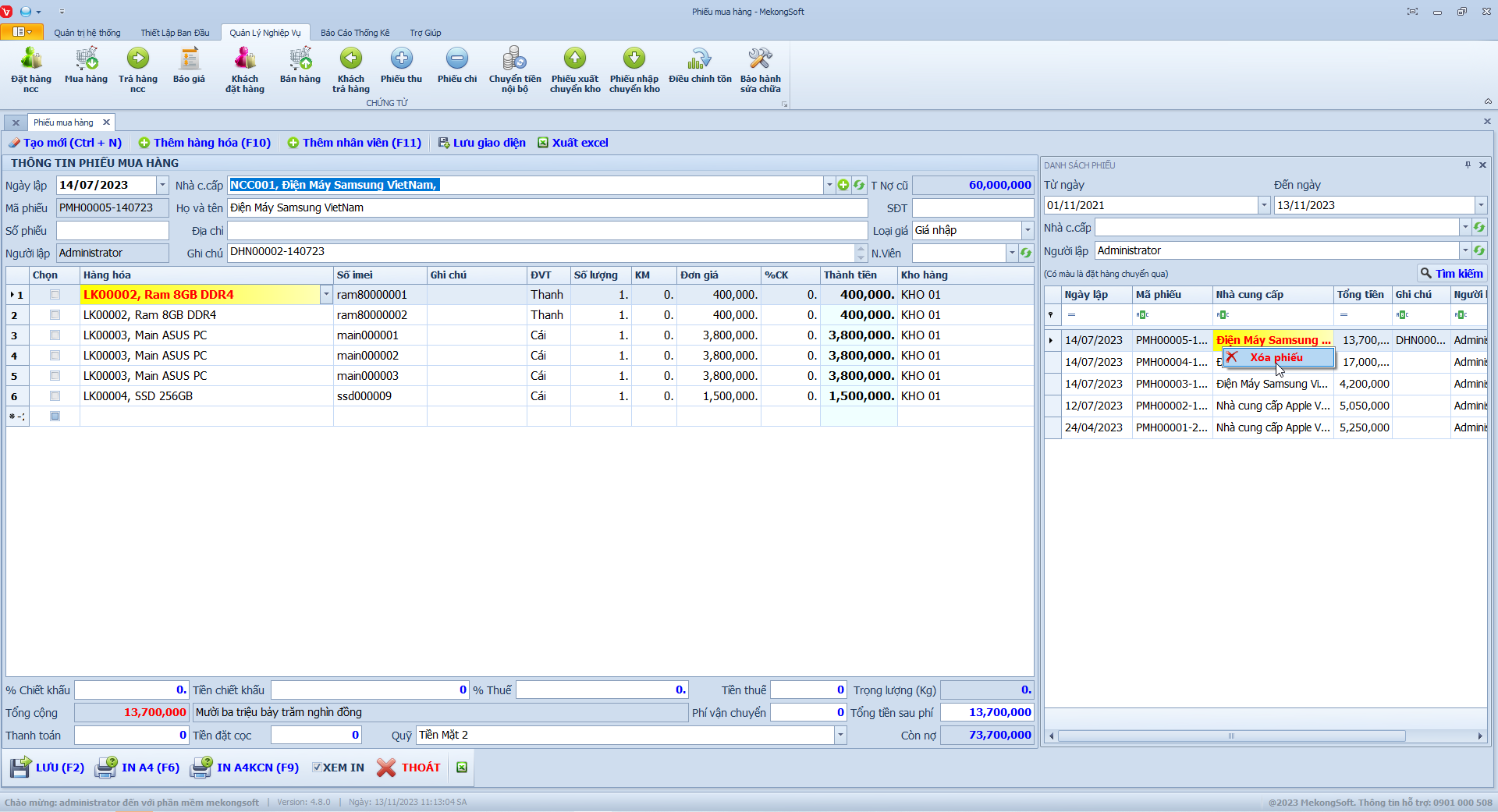Tick the Chọn checkbox for row 1
The height and width of the screenshot is (812, 1498).
pos(55,295)
